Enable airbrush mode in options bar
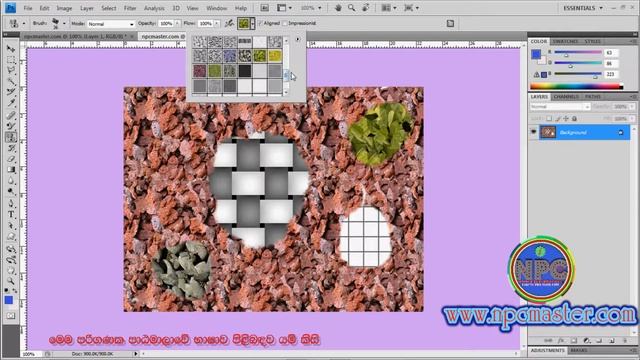This screenshot has width=640, height=360. coord(229,24)
